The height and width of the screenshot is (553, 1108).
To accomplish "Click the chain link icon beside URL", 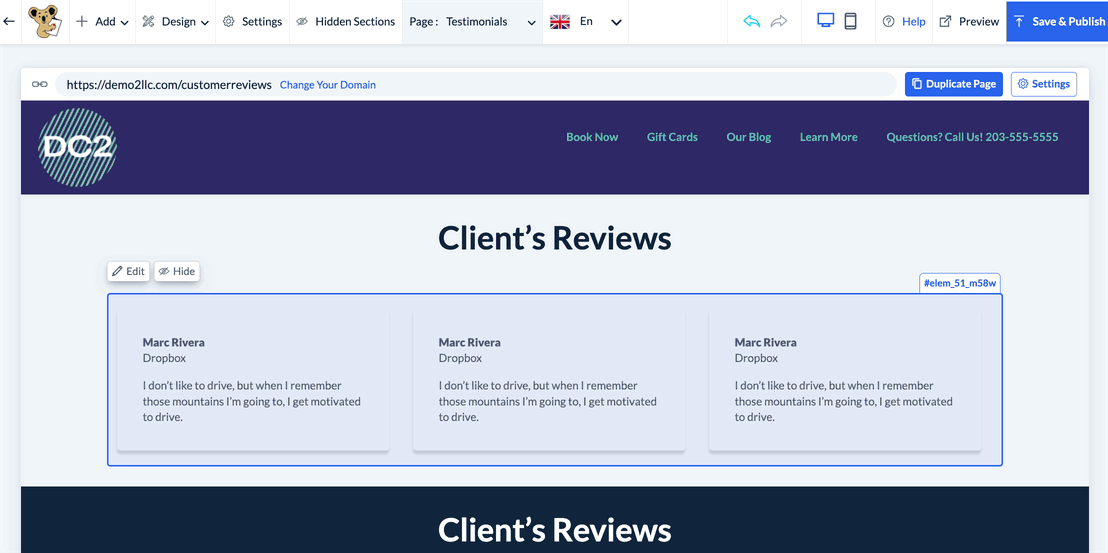I will point(40,85).
